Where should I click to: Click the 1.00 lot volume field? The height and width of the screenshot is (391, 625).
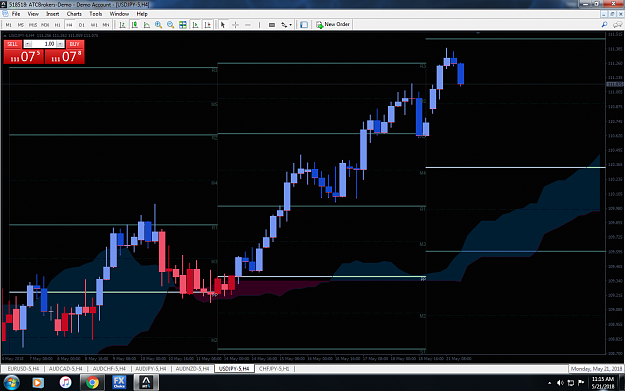pyautogui.click(x=44, y=44)
